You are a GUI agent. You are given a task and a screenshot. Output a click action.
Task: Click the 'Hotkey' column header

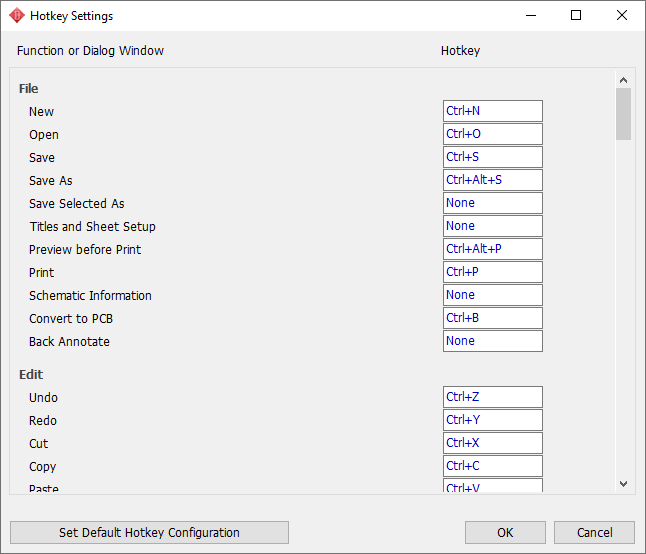click(x=461, y=51)
